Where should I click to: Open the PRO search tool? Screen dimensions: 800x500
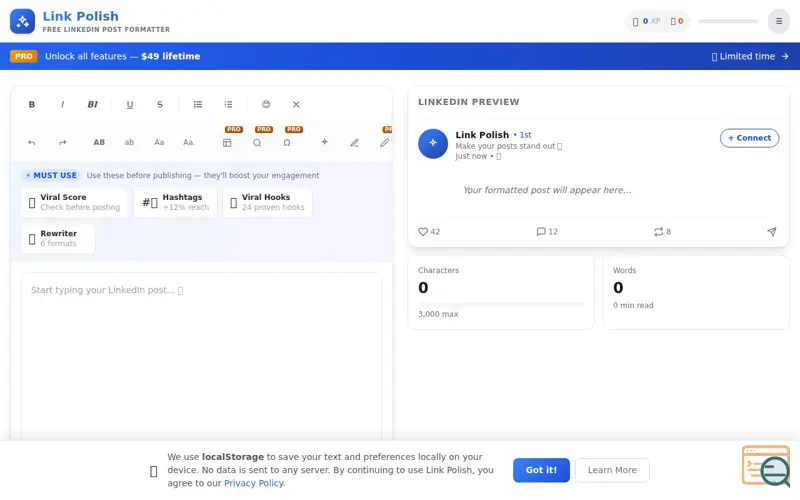[257, 142]
